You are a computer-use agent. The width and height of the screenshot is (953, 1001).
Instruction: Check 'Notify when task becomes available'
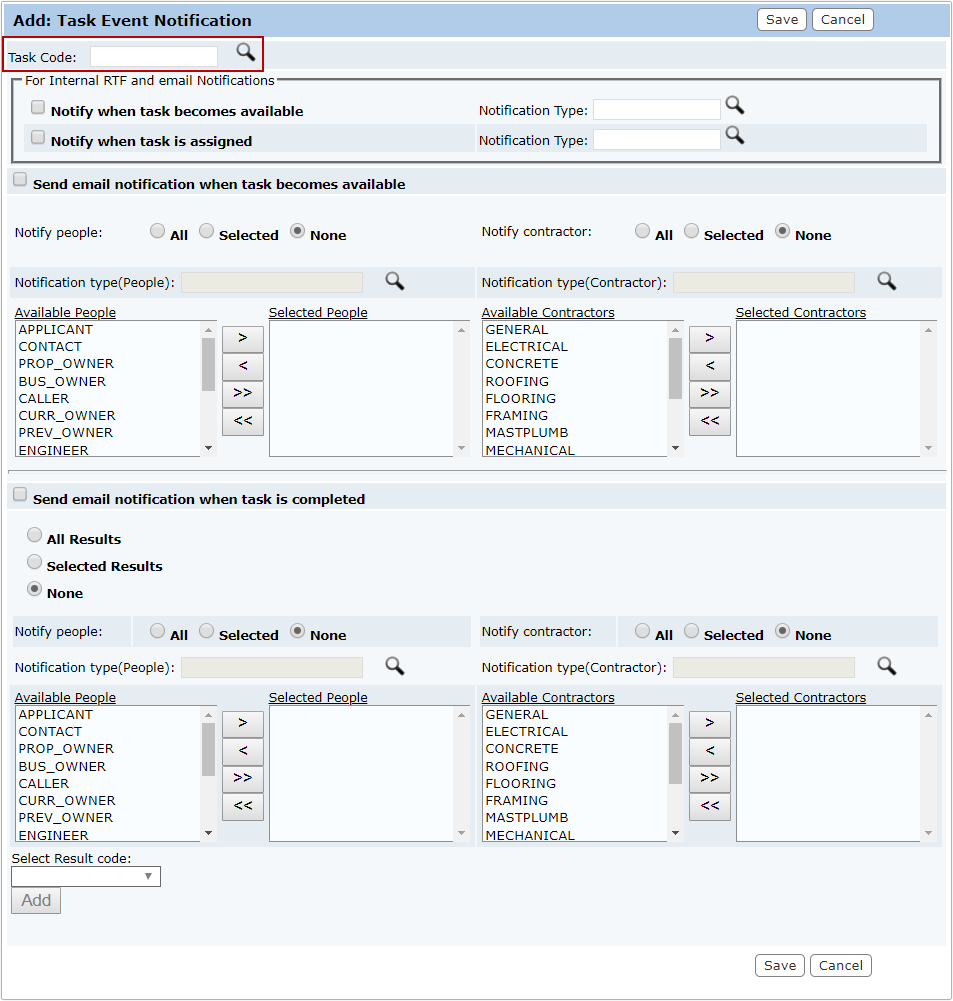(x=38, y=108)
